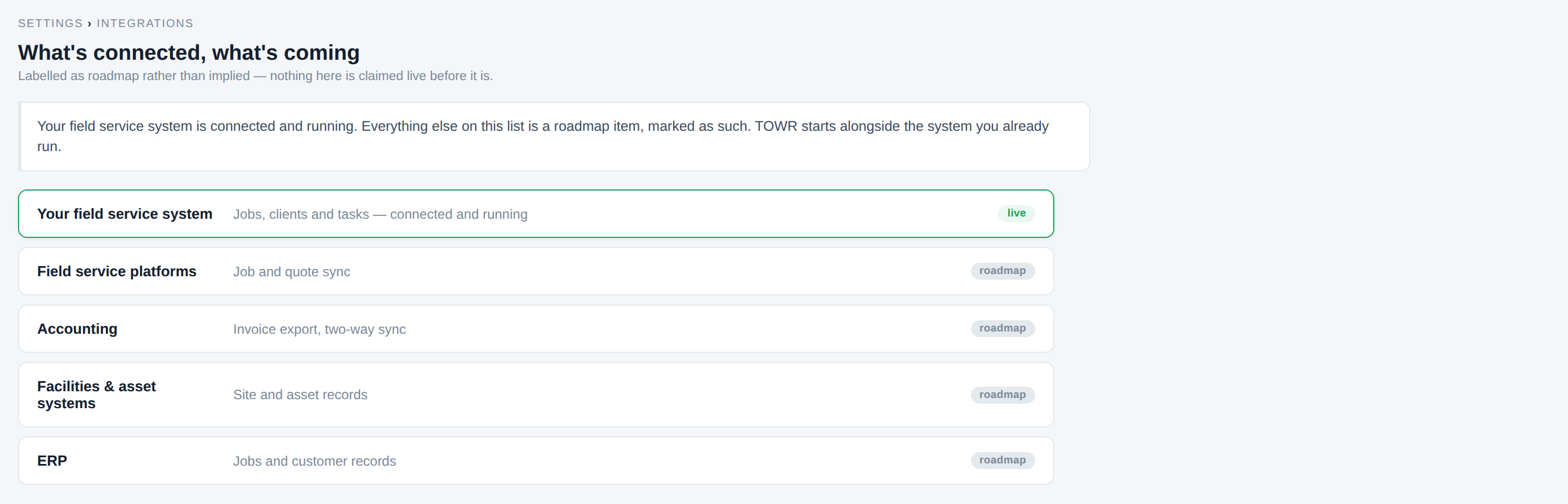The height and width of the screenshot is (504, 1568).
Task: Click the subtitle starting "Labelled as roadmap"
Action: click(256, 76)
